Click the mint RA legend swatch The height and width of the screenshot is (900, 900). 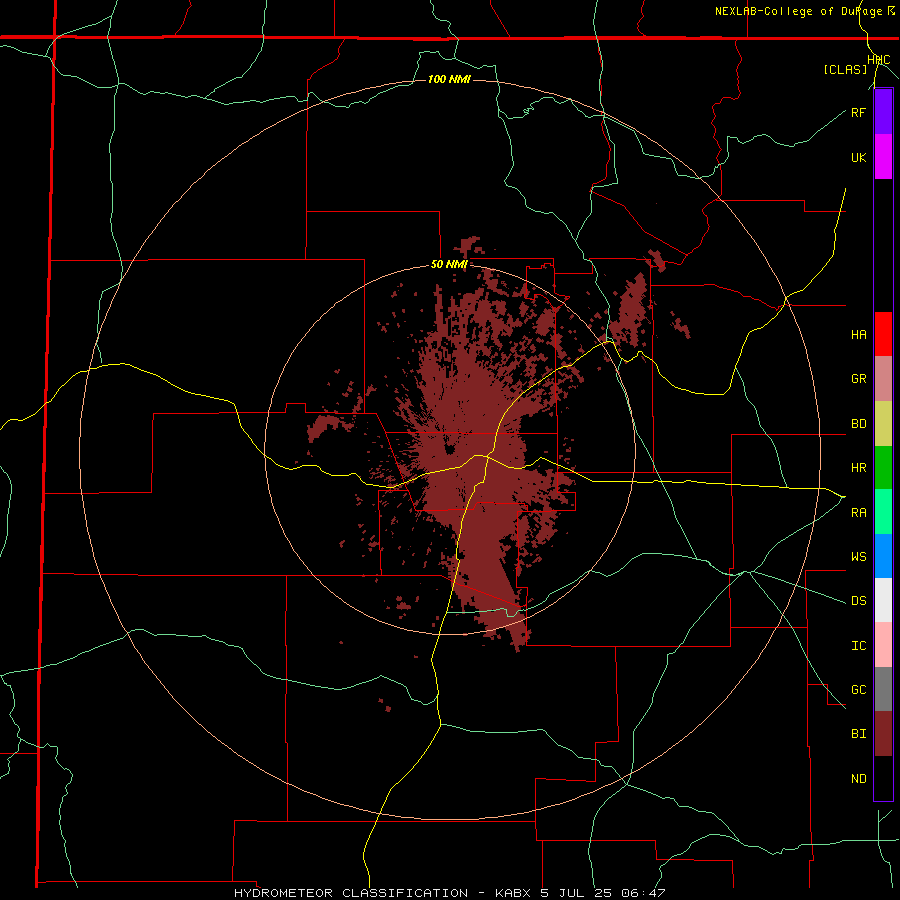tap(883, 512)
